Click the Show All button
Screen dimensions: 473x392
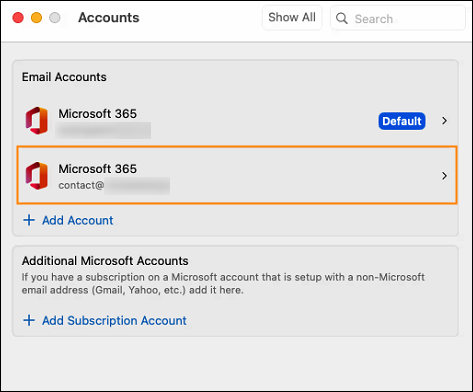coord(292,18)
